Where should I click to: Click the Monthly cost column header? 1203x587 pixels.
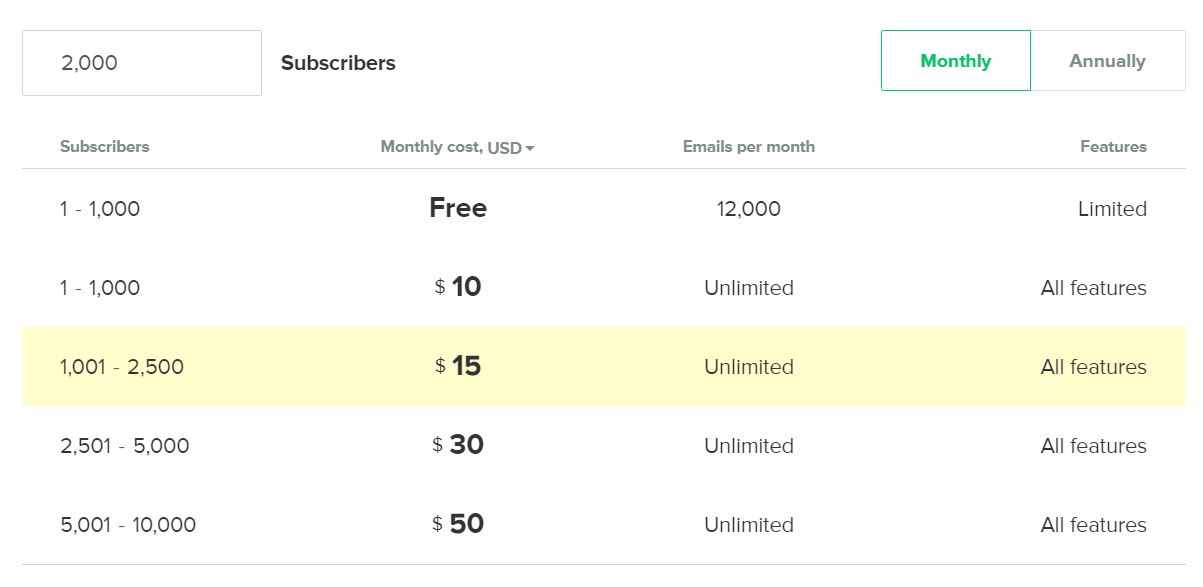tap(430, 147)
